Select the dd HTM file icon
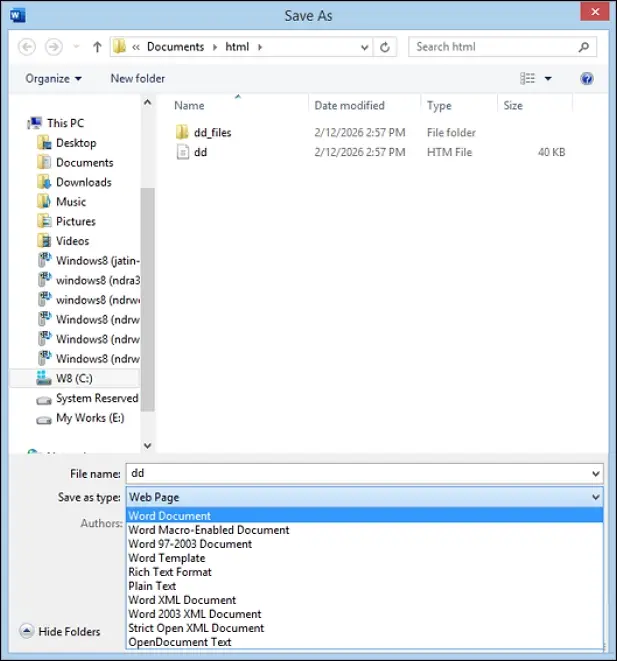617x661 pixels. [x=182, y=152]
